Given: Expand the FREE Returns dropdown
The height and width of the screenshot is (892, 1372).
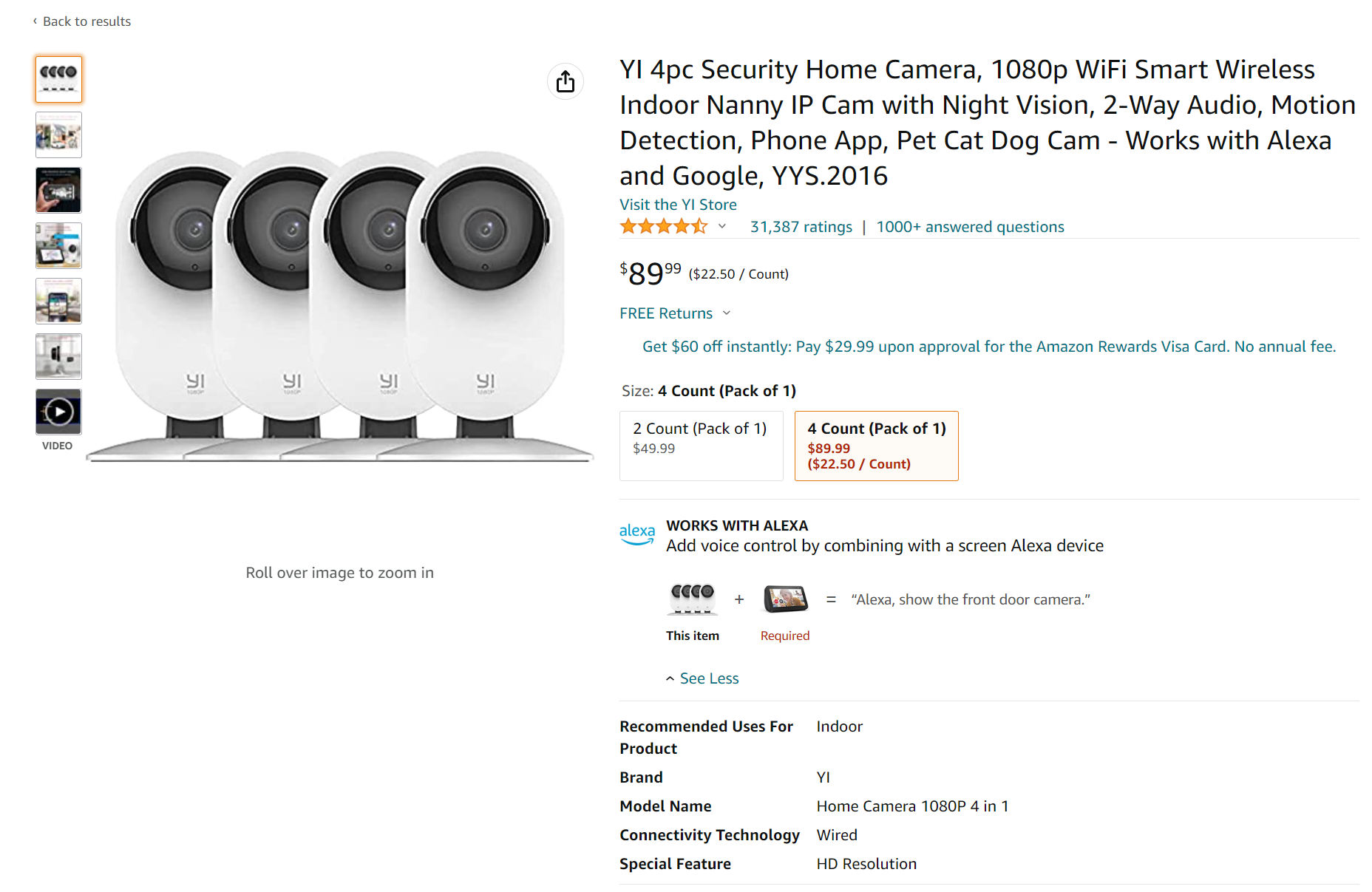Looking at the screenshot, I should coord(727,313).
